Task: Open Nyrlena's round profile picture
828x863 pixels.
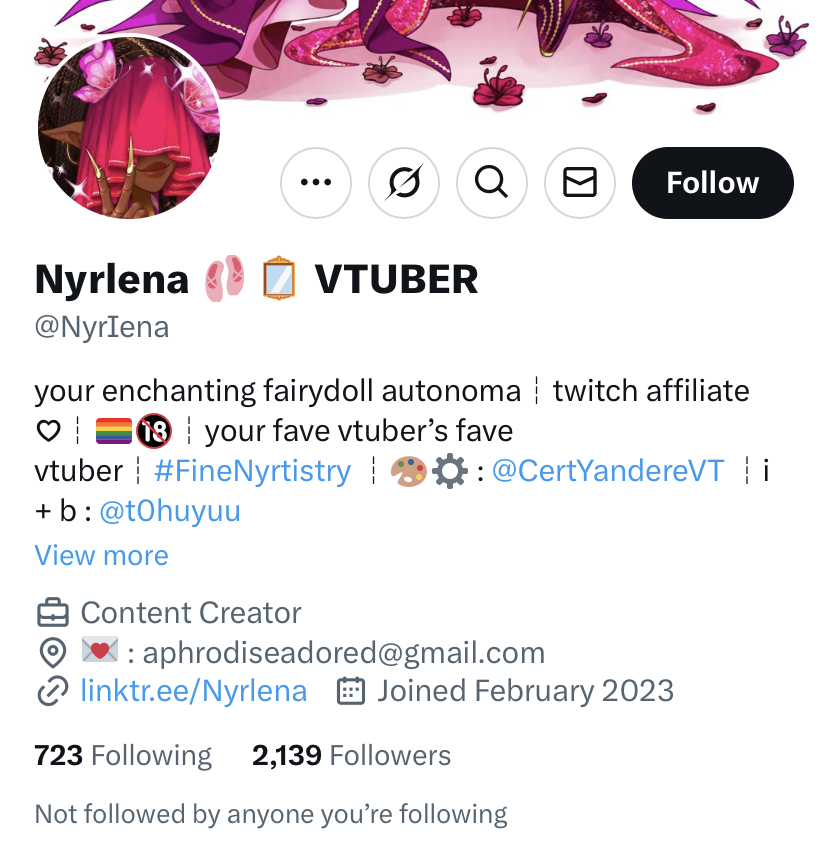Action: click(x=129, y=128)
